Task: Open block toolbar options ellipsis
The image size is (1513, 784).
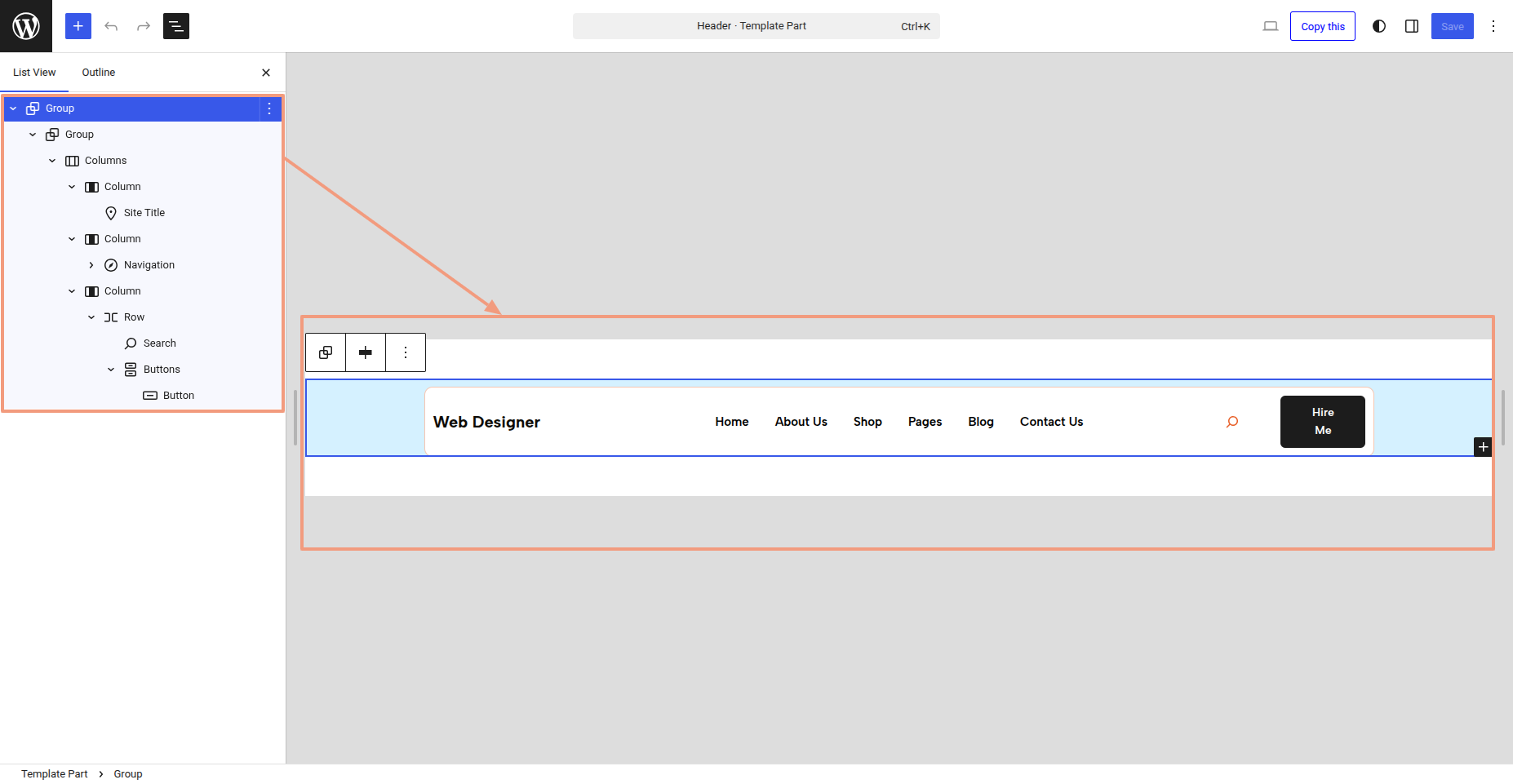Action: pyautogui.click(x=406, y=352)
